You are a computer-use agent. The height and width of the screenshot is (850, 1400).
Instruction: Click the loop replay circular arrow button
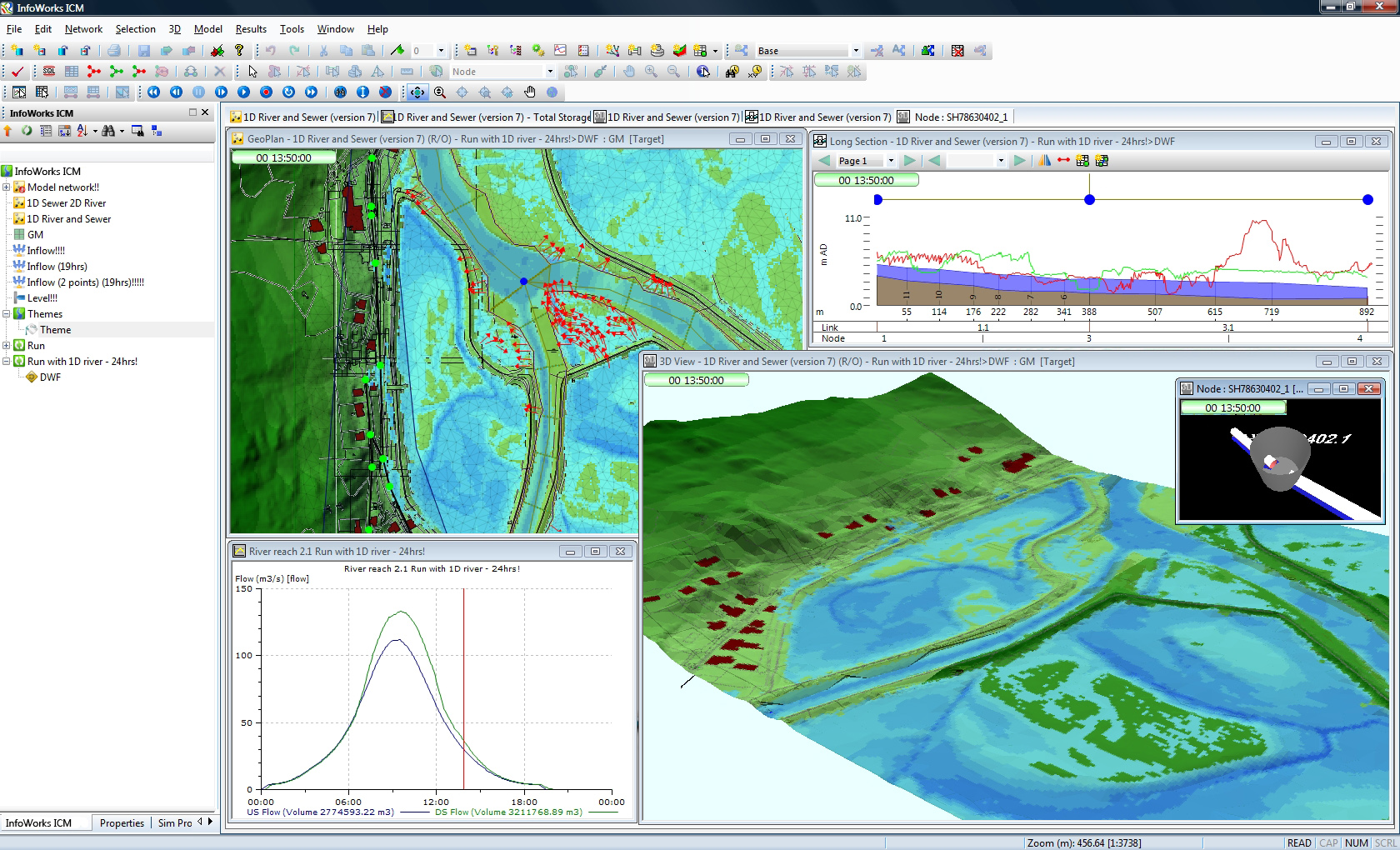click(288, 92)
